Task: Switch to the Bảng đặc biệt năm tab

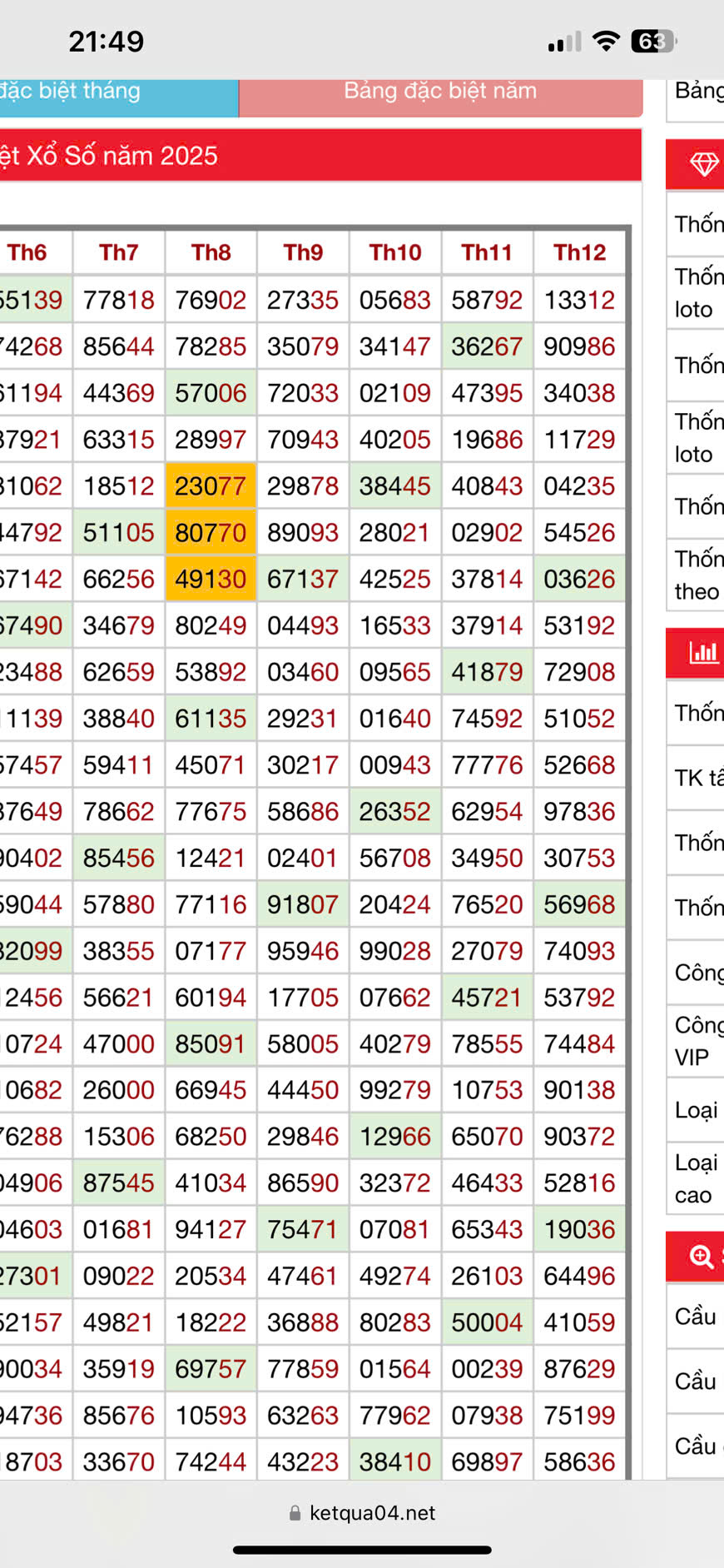Action: click(x=440, y=92)
